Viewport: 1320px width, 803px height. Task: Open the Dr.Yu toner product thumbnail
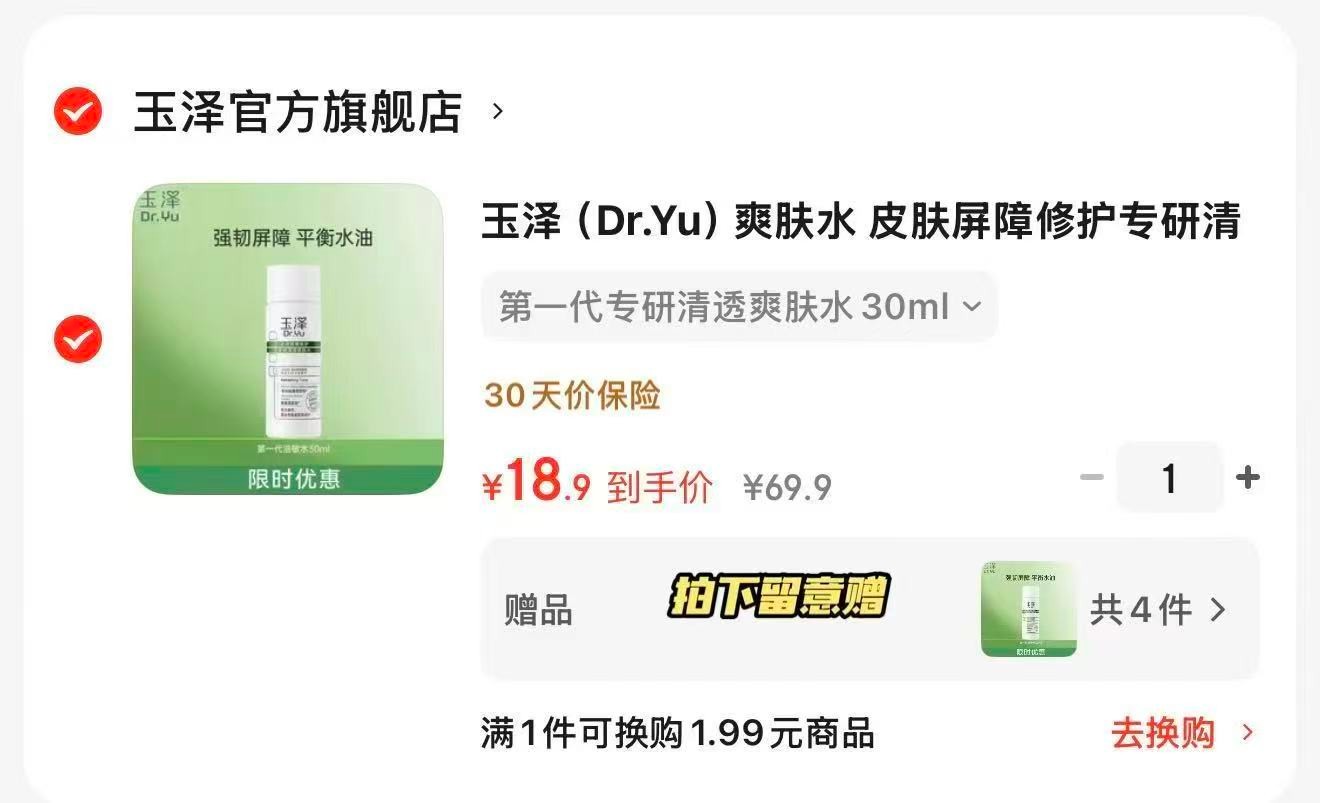288,339
